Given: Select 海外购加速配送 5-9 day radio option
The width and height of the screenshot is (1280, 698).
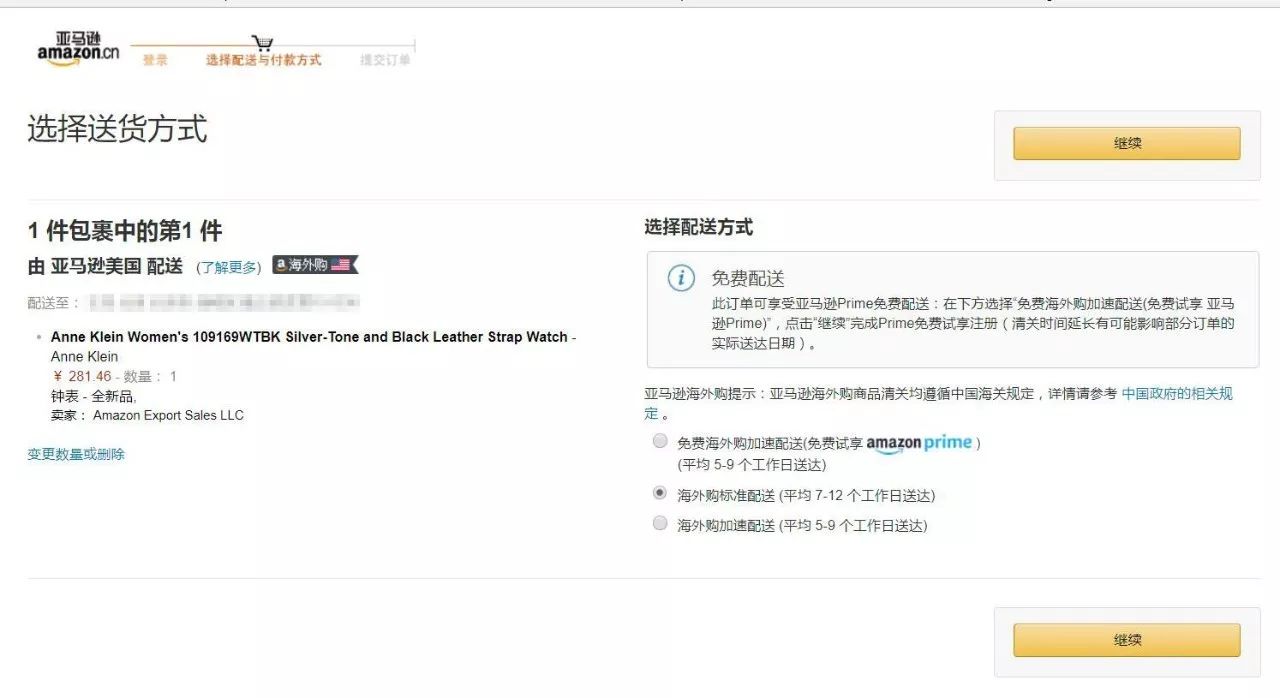Looking at the screenshot, I should coord(660,523).
